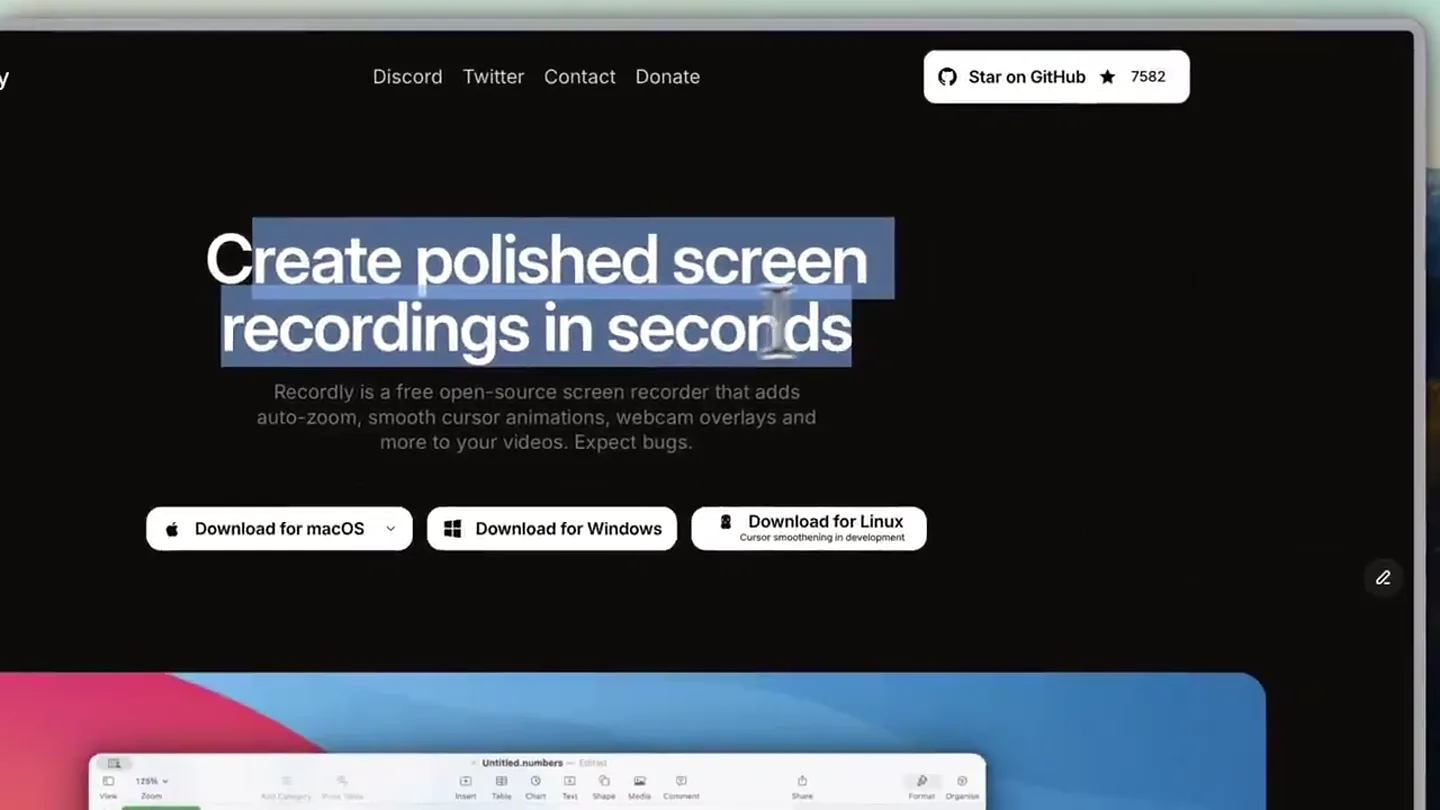The height and width of the screenshot is (810, 1440).
Task: Click Download for Linux button
Action: 809,529
